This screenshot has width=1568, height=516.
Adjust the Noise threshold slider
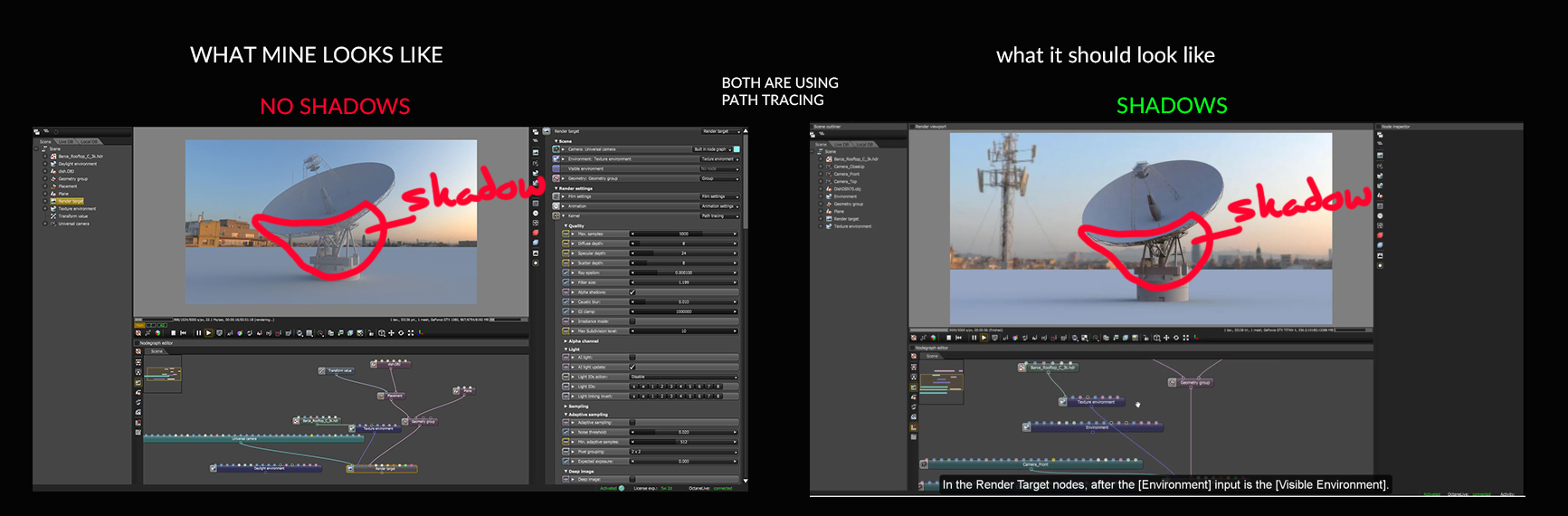683,432
